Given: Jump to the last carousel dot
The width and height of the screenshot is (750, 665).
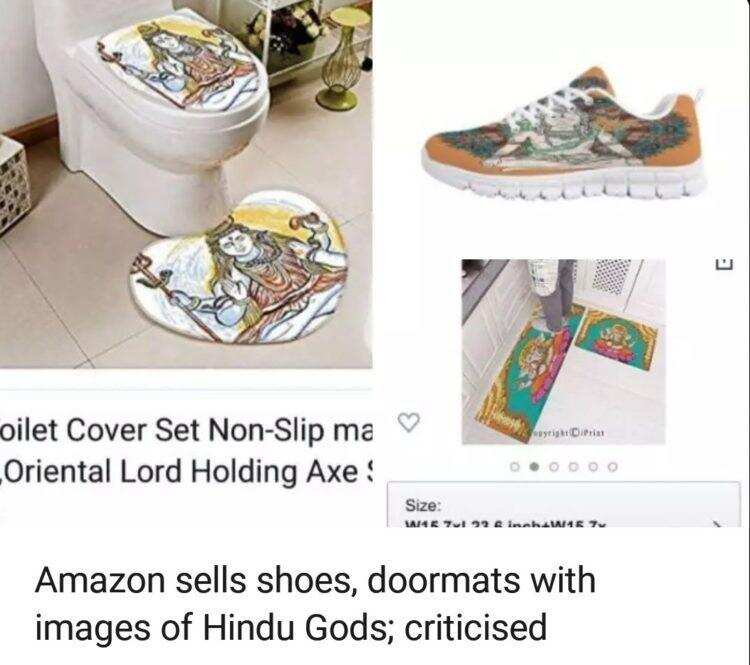Looking at the screenshot, I should tap(613, 466).
